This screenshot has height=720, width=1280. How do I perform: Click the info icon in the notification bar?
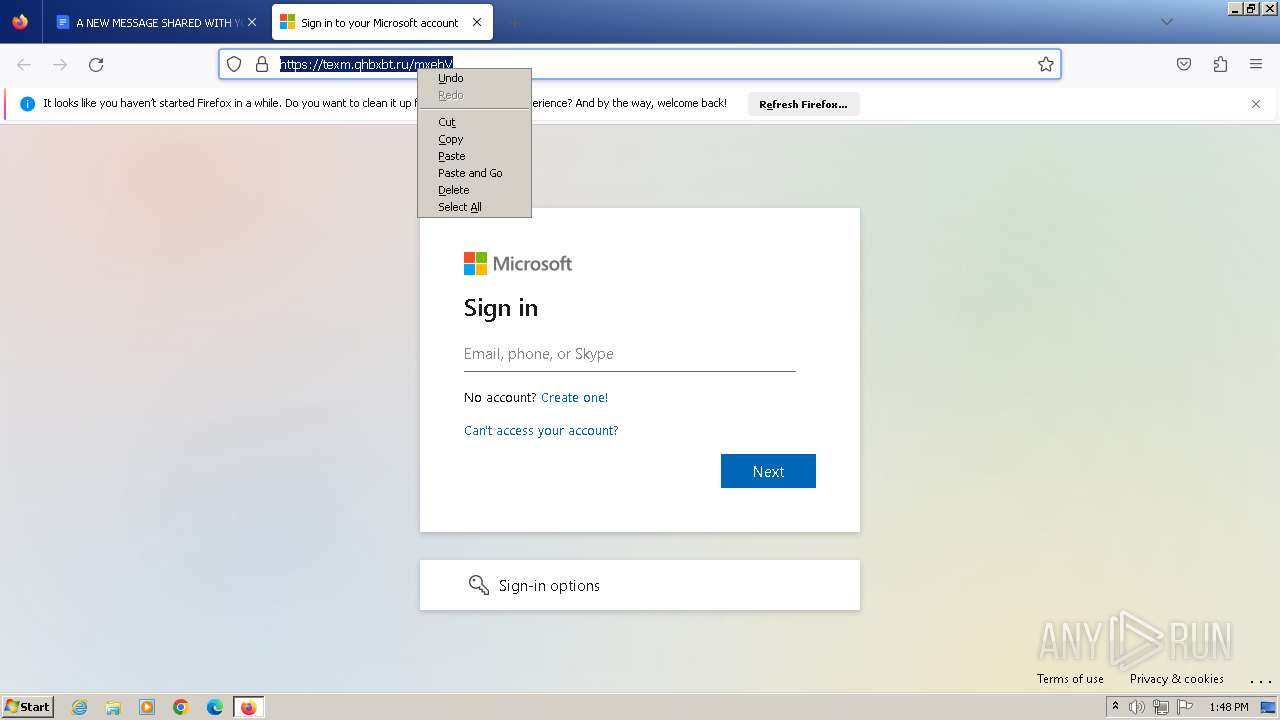27,104
